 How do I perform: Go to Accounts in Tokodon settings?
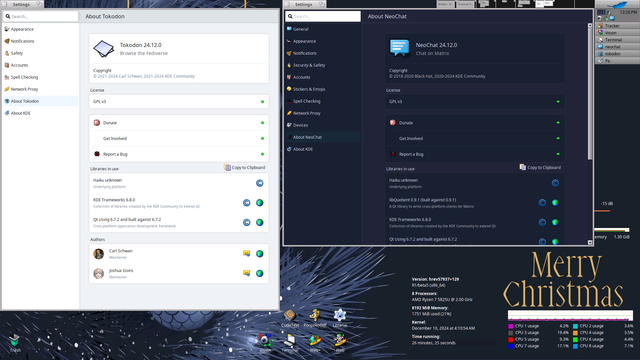click(x=40, y=65)
